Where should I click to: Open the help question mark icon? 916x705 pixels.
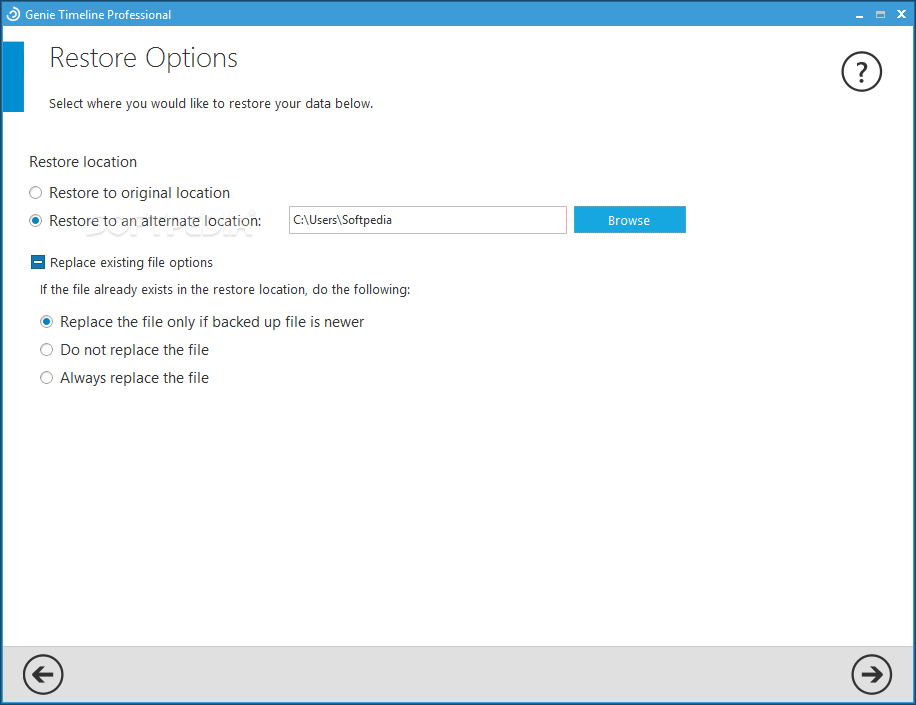click(861, 72)
